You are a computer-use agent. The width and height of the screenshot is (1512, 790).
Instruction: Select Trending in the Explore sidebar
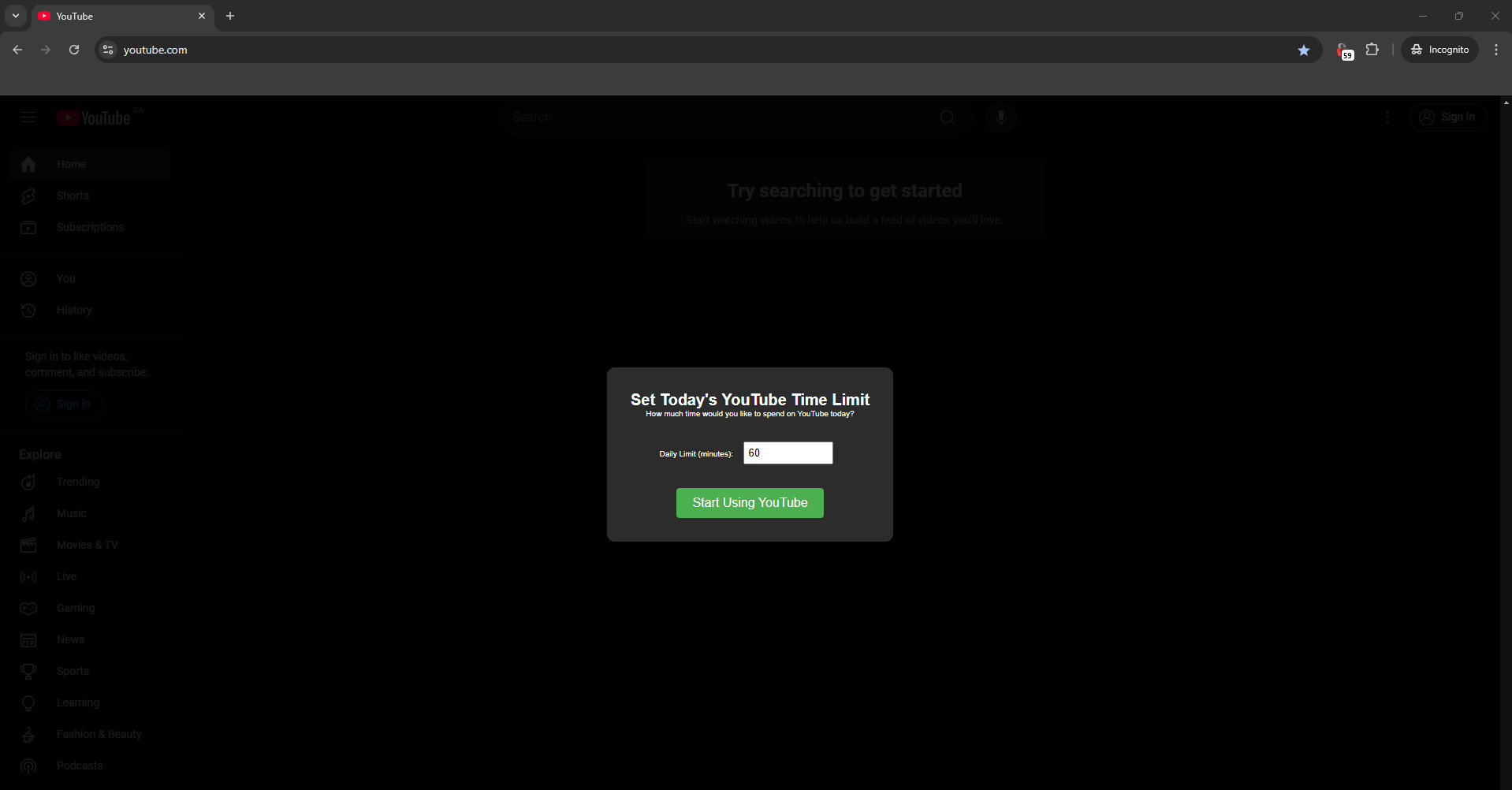(x=77, y=482)
